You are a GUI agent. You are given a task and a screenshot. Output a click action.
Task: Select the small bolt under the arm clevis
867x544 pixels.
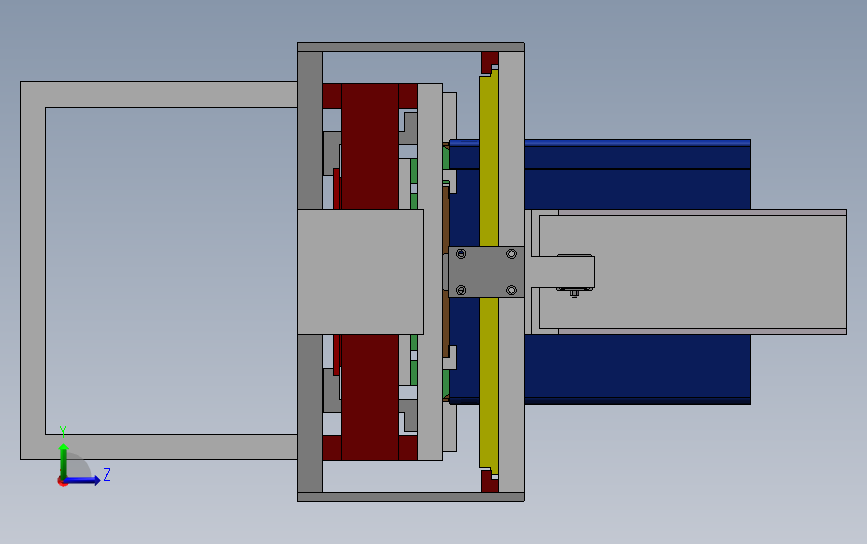click(x=574, y=292)
